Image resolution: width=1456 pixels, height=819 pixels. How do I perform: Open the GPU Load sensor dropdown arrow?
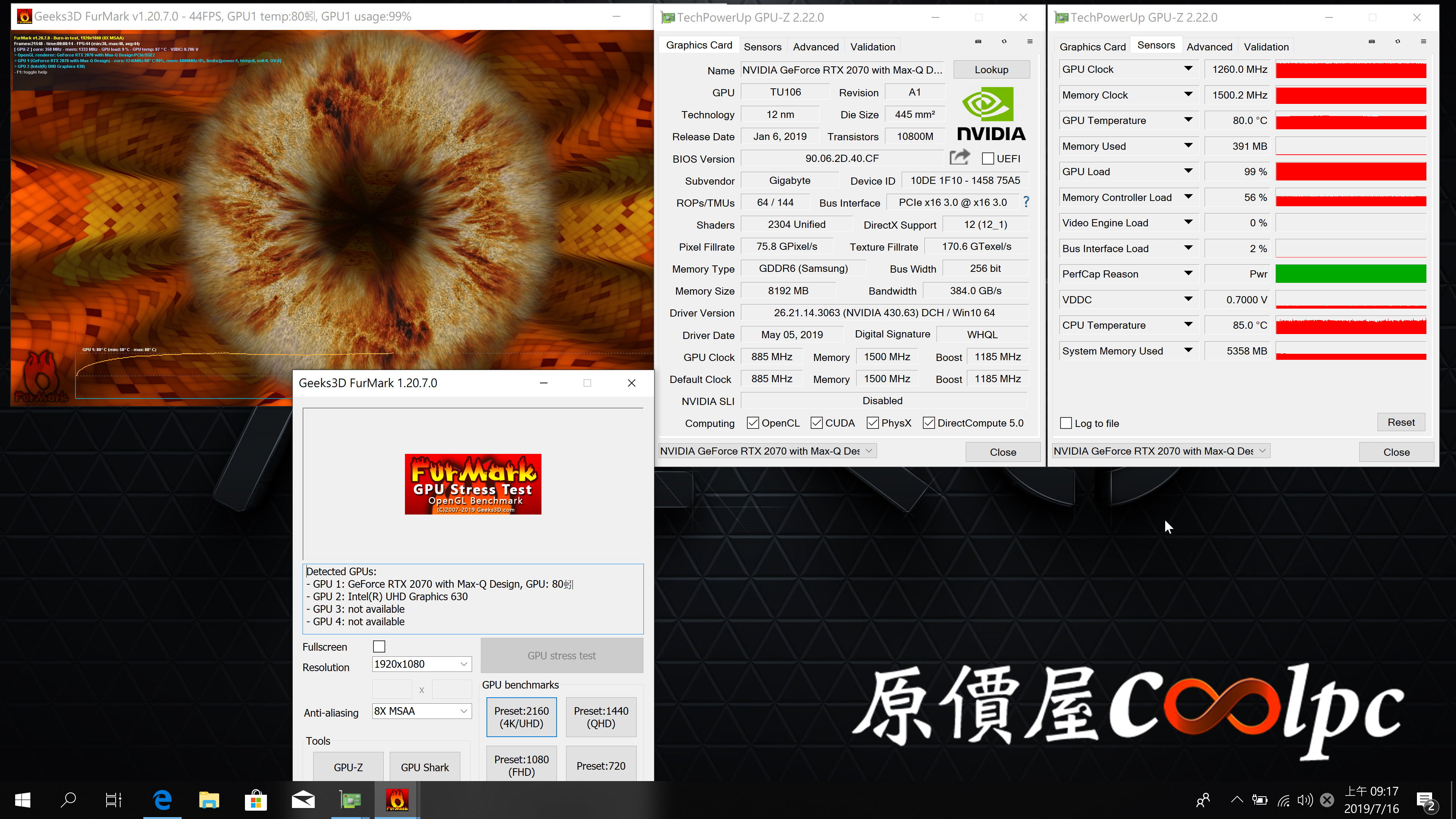coord(1188,171)
